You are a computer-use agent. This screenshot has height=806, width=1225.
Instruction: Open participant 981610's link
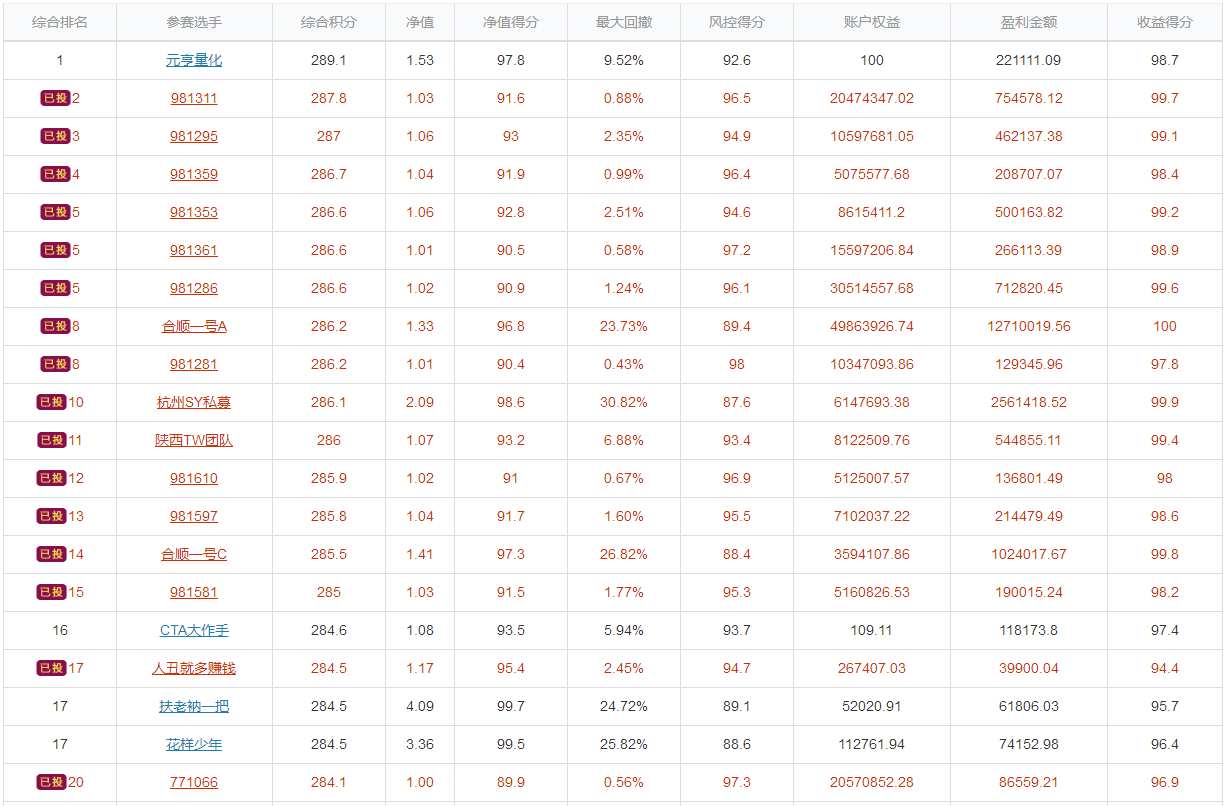click(194, 478)
